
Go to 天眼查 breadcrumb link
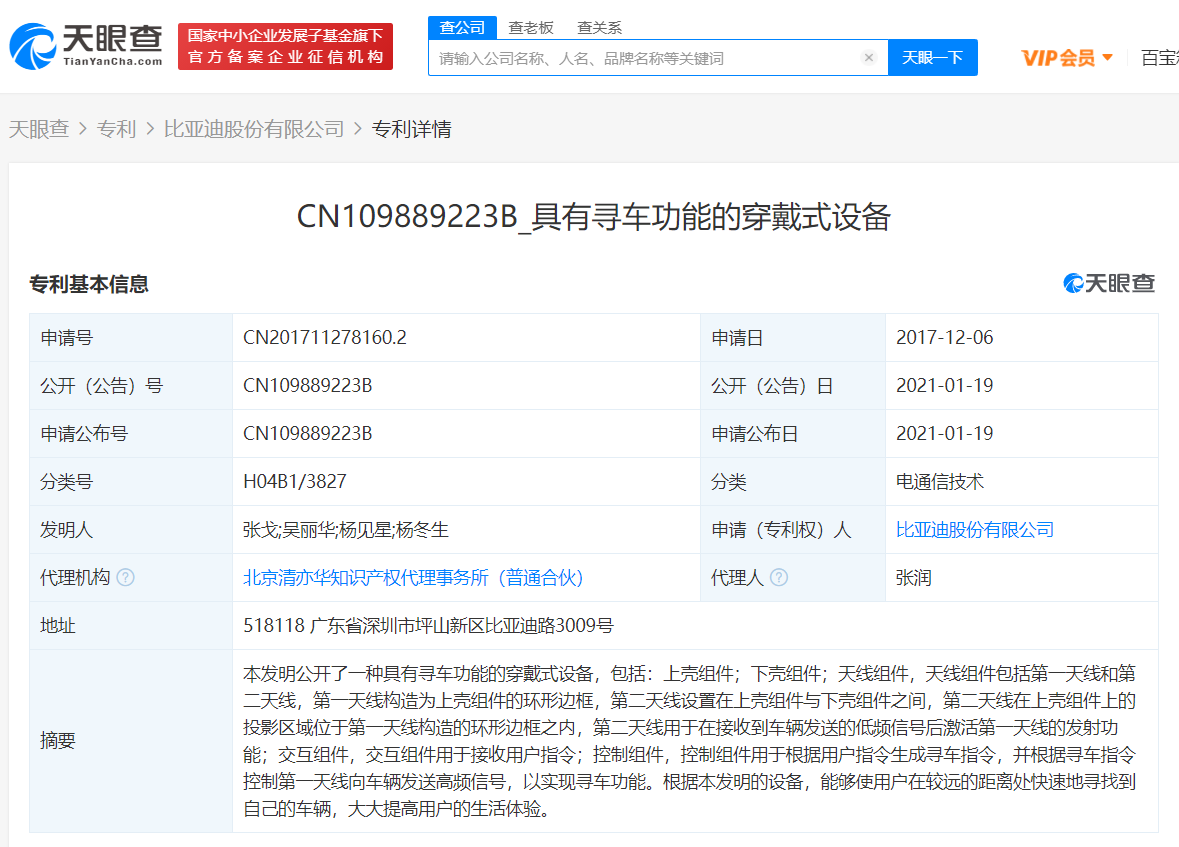click(38, 129)
